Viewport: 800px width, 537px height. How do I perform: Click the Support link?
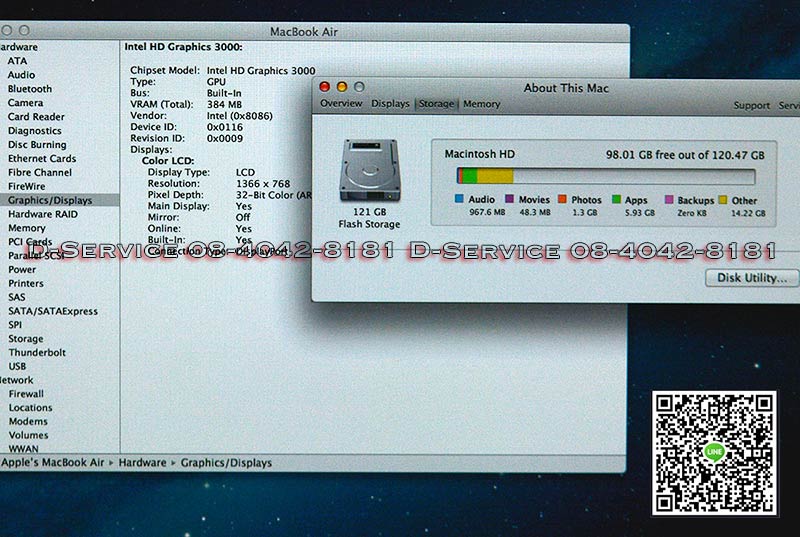[x=752, y=106]
